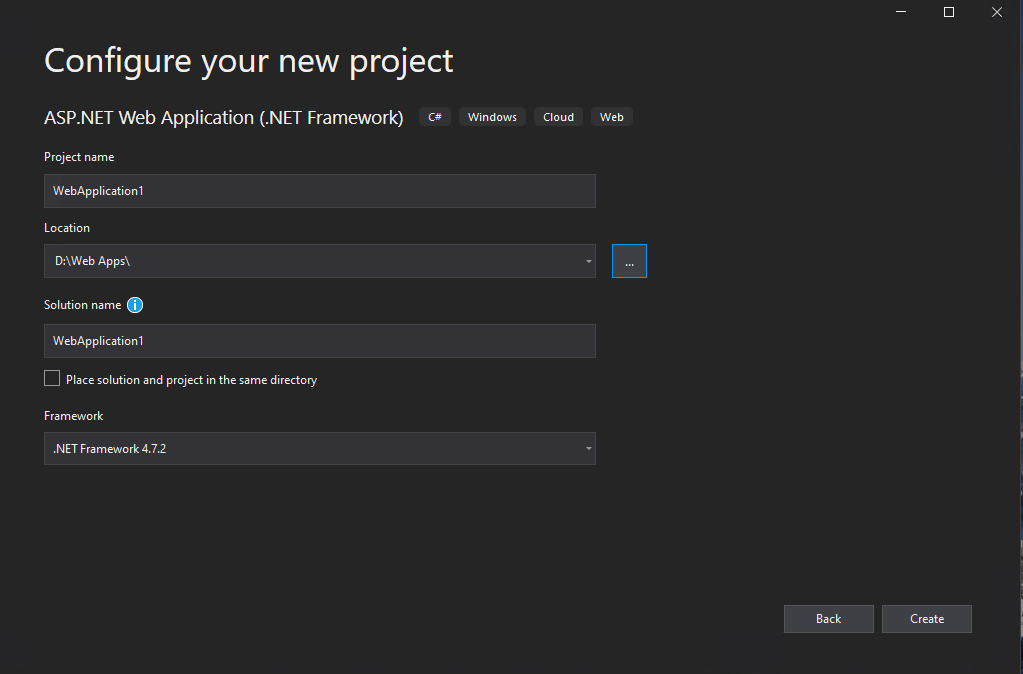Open the Location dropdown arrow
The height and width of the screenshot is (674, 1023).
588,261
